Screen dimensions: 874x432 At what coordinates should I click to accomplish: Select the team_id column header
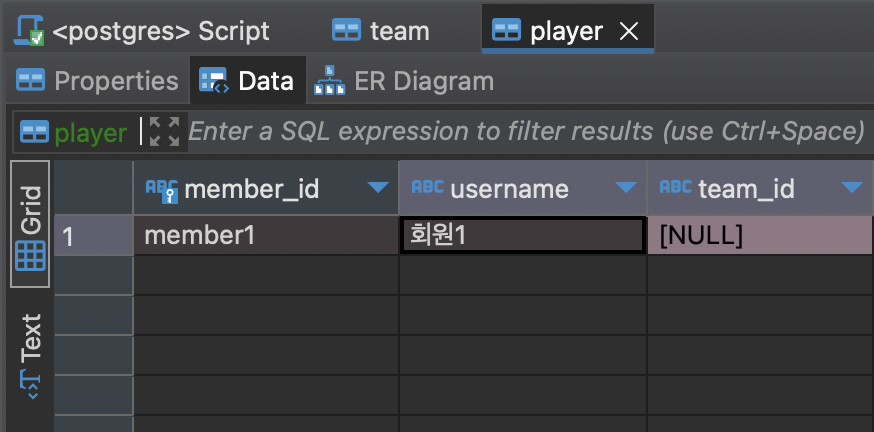[759, 188]
